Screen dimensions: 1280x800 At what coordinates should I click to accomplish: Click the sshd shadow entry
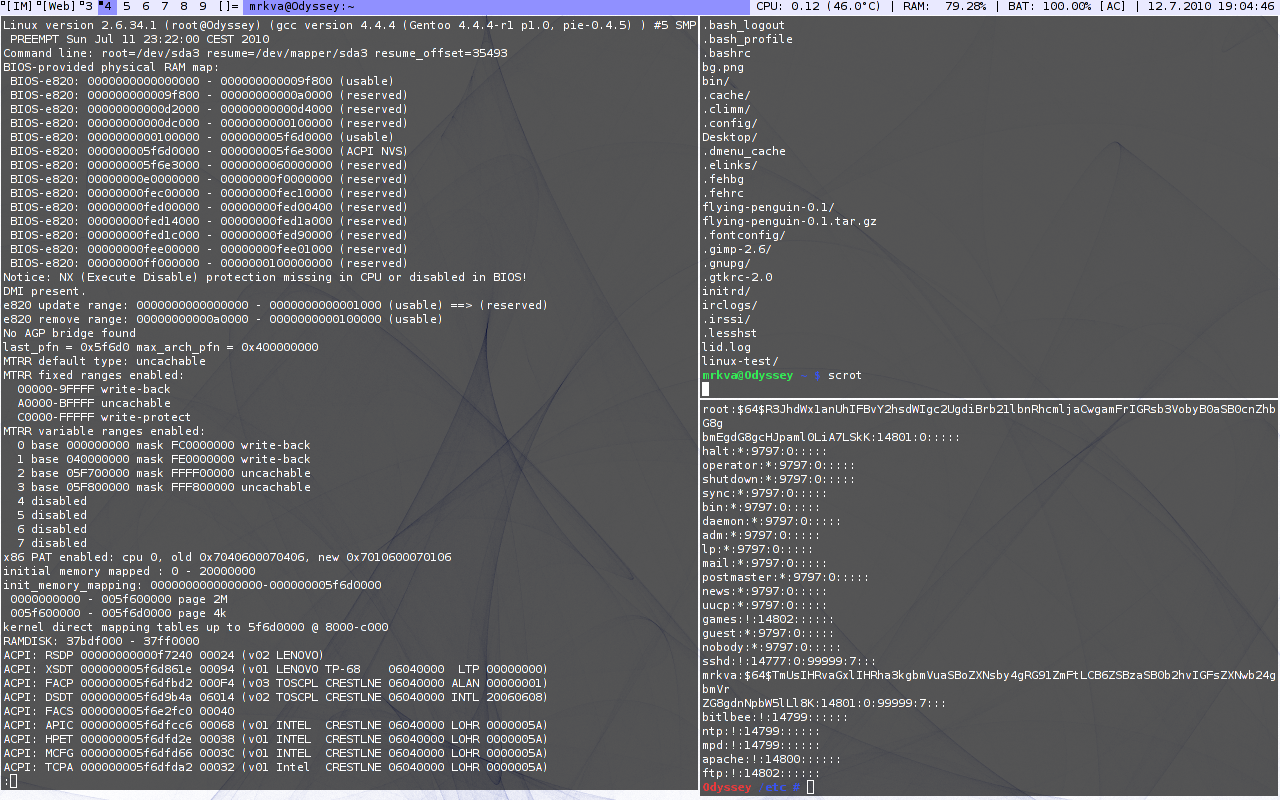789,661
